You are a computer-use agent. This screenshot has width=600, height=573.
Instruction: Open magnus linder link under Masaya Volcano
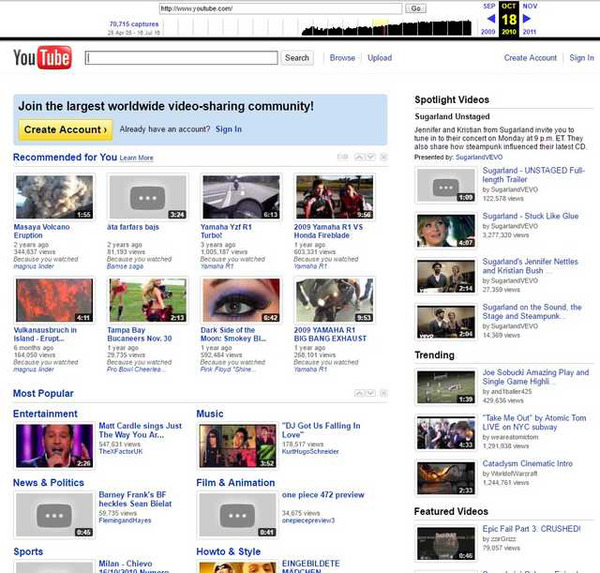click(x=34, y=266)
